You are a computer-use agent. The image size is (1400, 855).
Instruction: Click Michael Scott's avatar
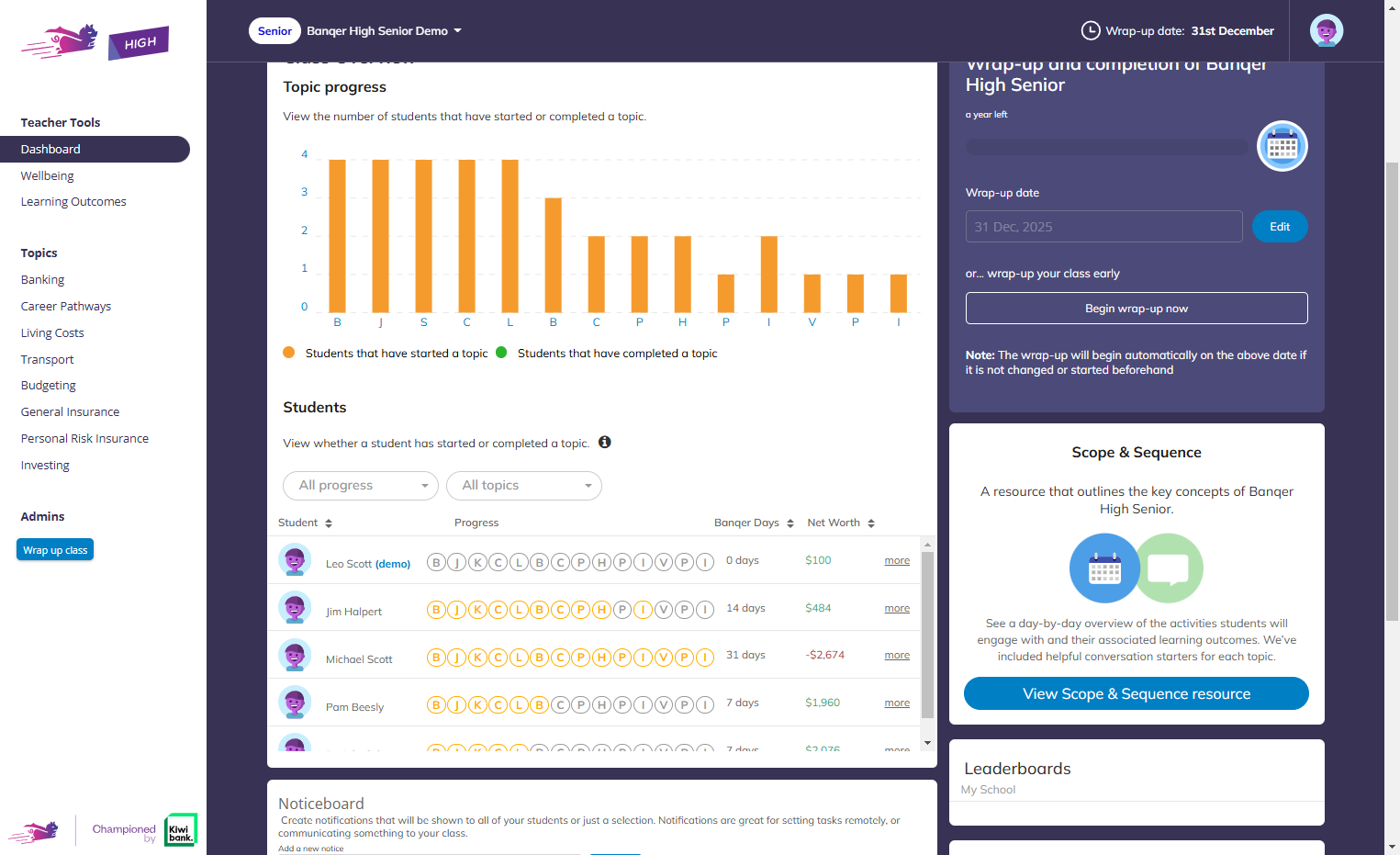click(294, 656)
